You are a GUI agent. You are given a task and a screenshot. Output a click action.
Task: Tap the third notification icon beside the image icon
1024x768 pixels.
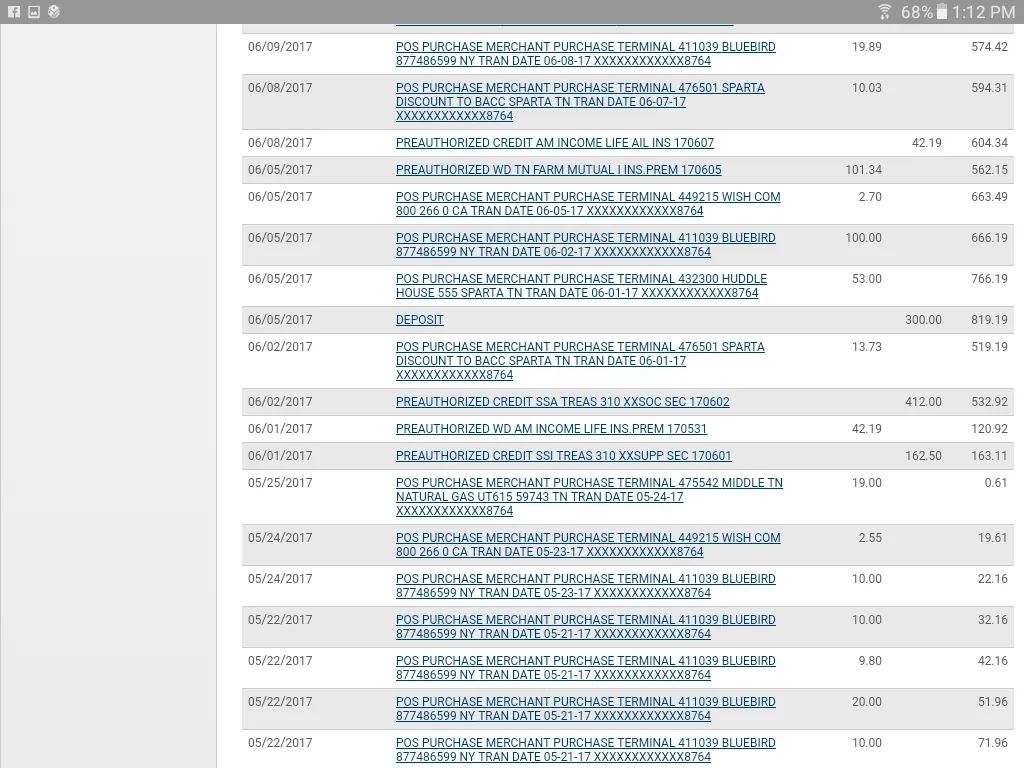54,12
